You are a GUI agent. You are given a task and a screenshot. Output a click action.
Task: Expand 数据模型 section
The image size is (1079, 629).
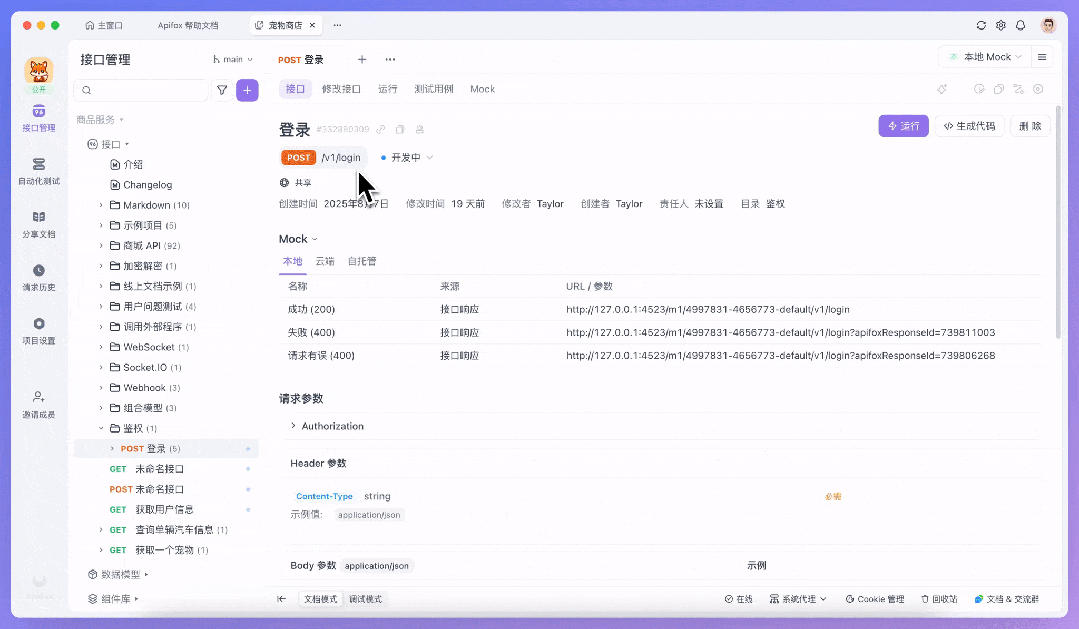coord(118,575)
